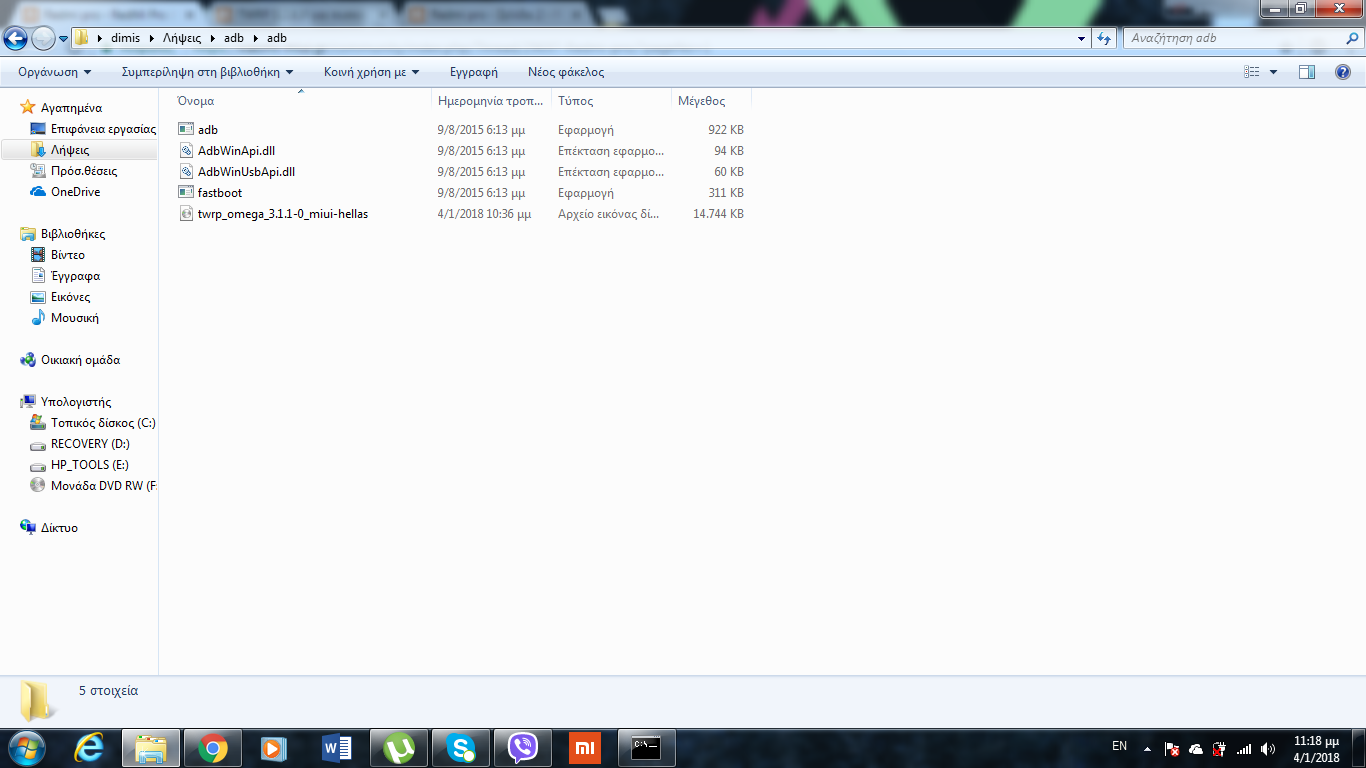The image size is (1366, 768).
Task: Open Action Center flag in the tray
Action: coord(1172,749)
